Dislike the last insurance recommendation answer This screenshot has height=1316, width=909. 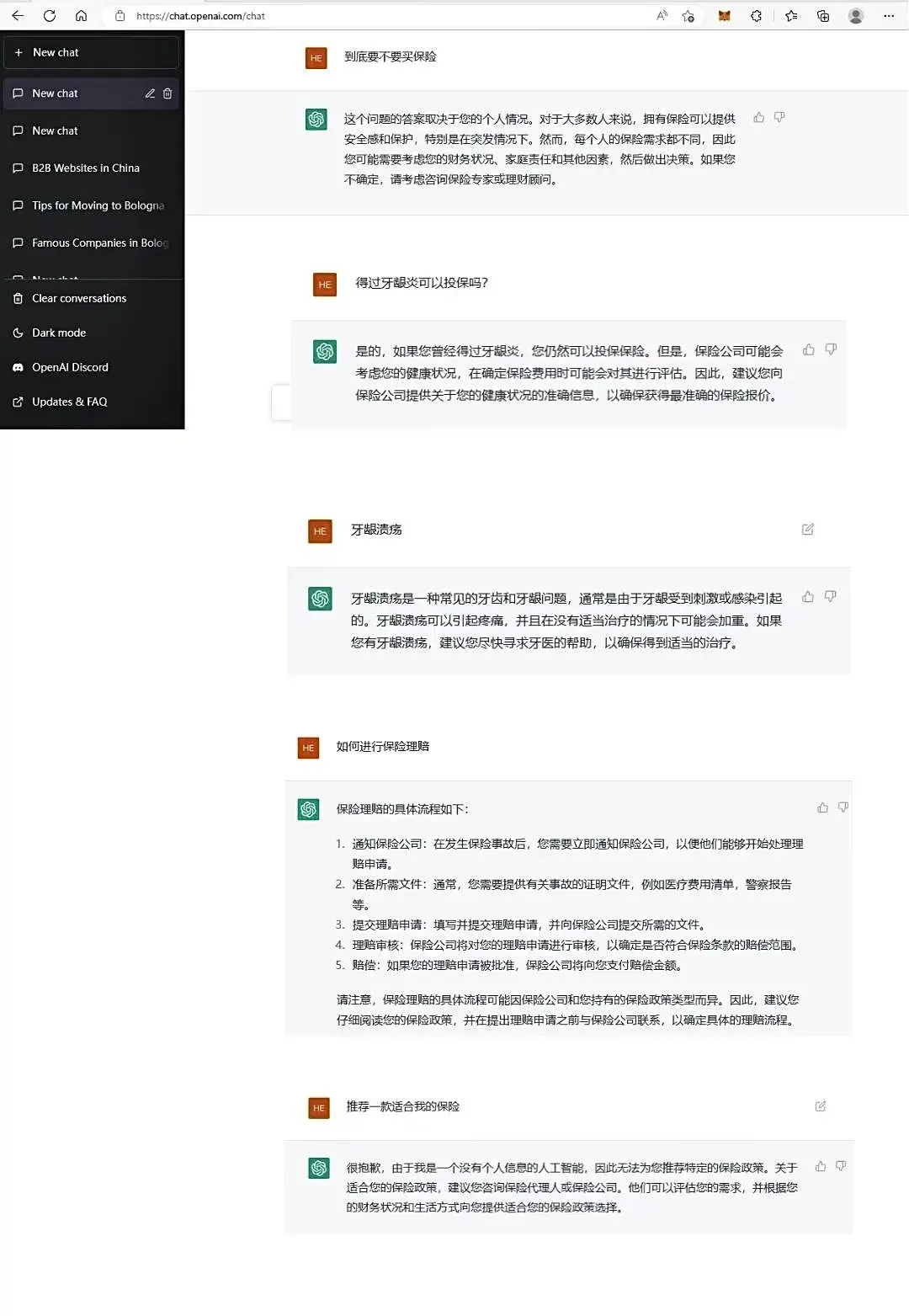(x=841, y=1166)
